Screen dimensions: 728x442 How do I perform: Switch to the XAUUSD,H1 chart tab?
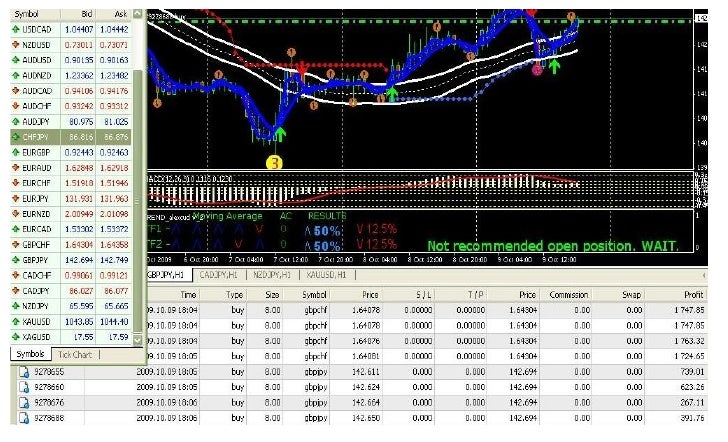(x=326, y=275)
